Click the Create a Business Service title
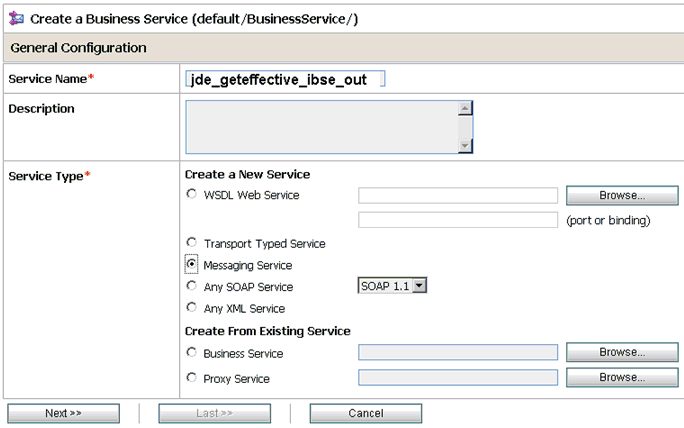This screenshot has width=684, height=428. coord(194,19)
